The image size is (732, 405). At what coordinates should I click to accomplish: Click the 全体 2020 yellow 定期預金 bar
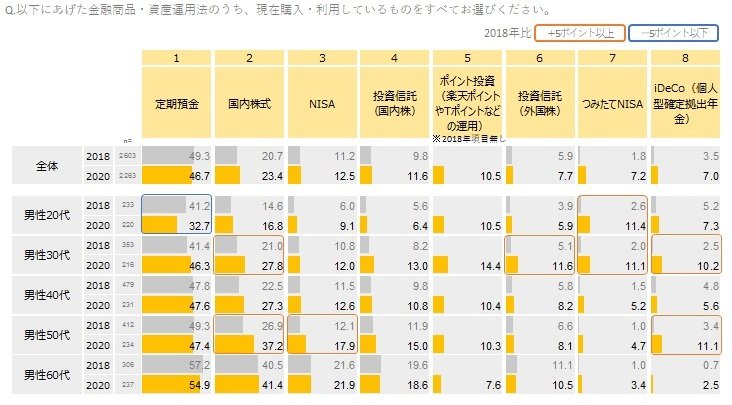(x=167, y=176)
